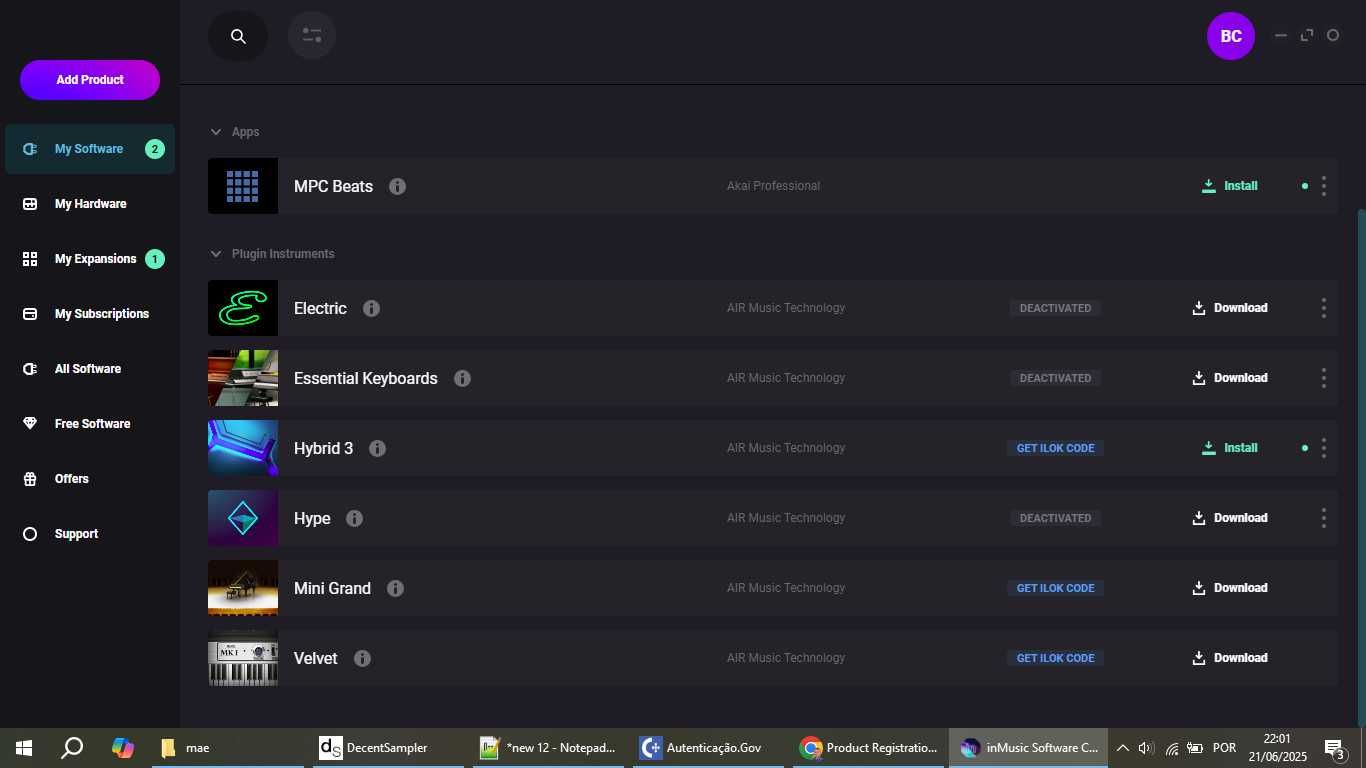Viewport: 1366px width, 768px height.
Task: Click Akai Professional vendor text
Action: pyautogui.click(x=773, y=186)
